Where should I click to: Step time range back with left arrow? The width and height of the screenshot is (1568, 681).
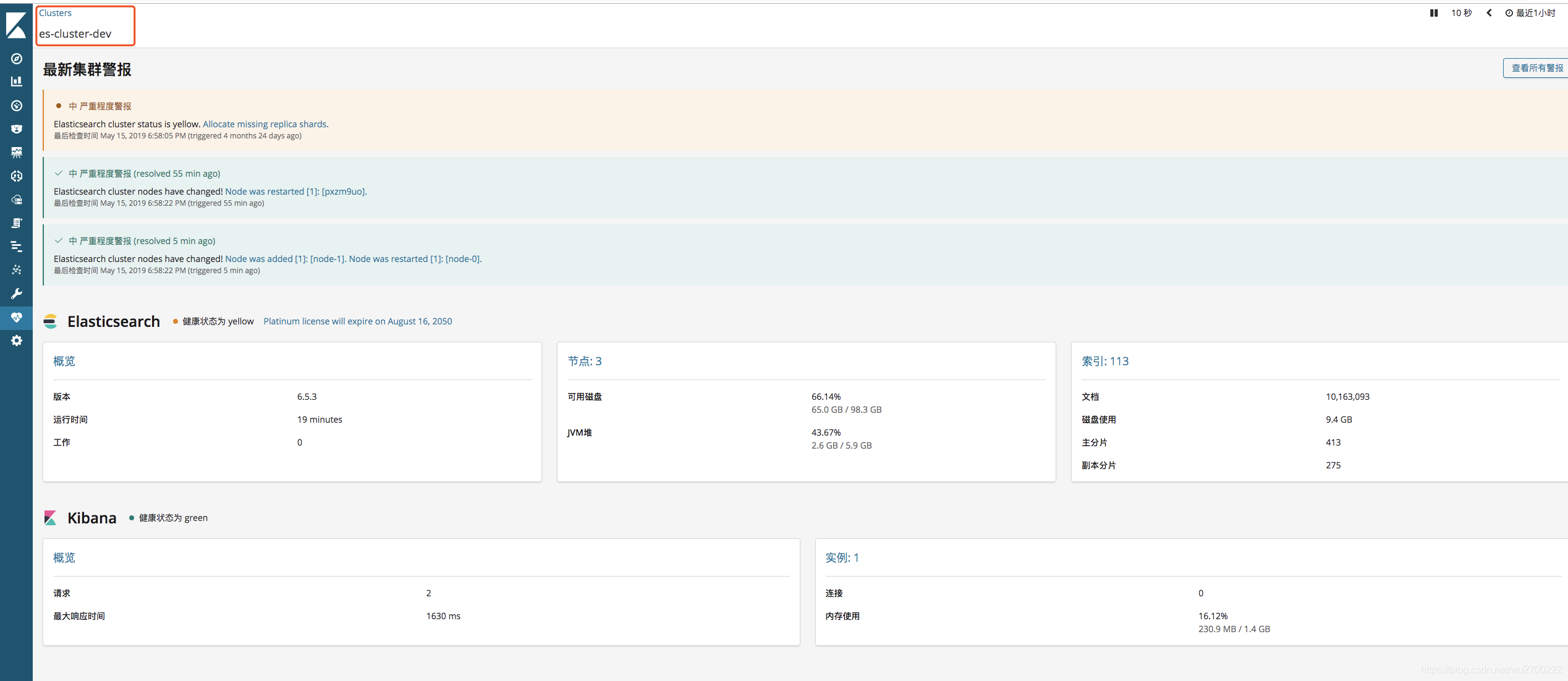click(1490, 13)
